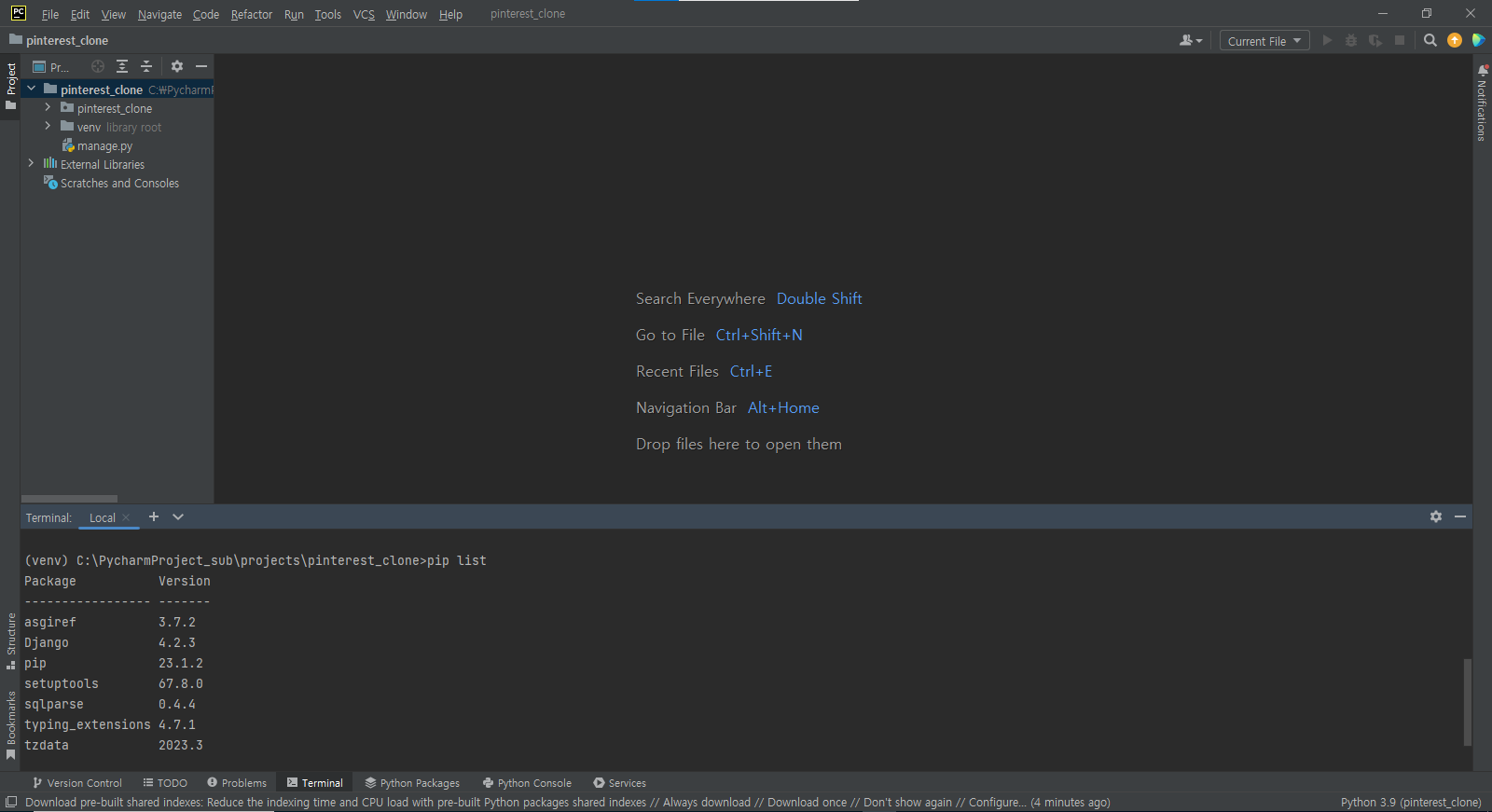The width and height of the screenshot is (1492, 812).
Task: Select the Local terminal tab
Action: (103, 517)
